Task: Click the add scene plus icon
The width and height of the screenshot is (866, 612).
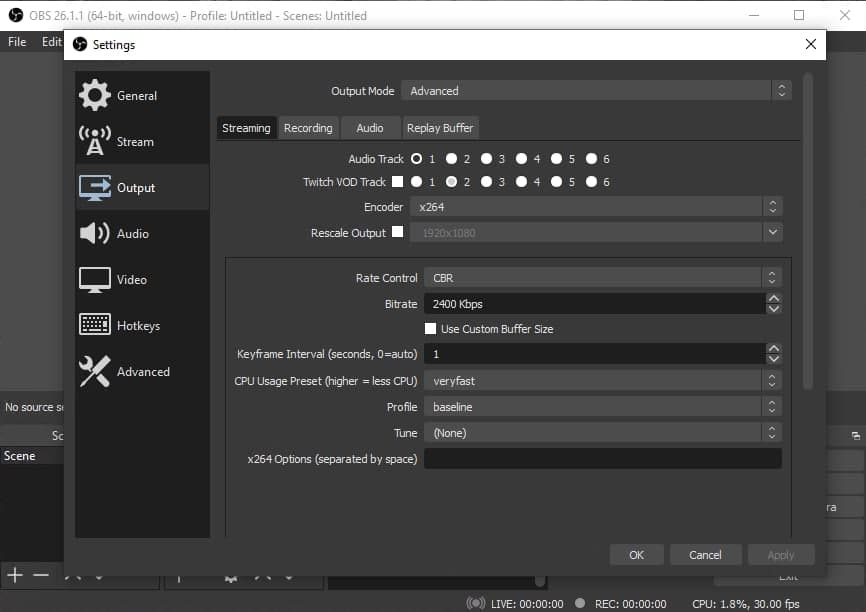Action: (15, 575)
